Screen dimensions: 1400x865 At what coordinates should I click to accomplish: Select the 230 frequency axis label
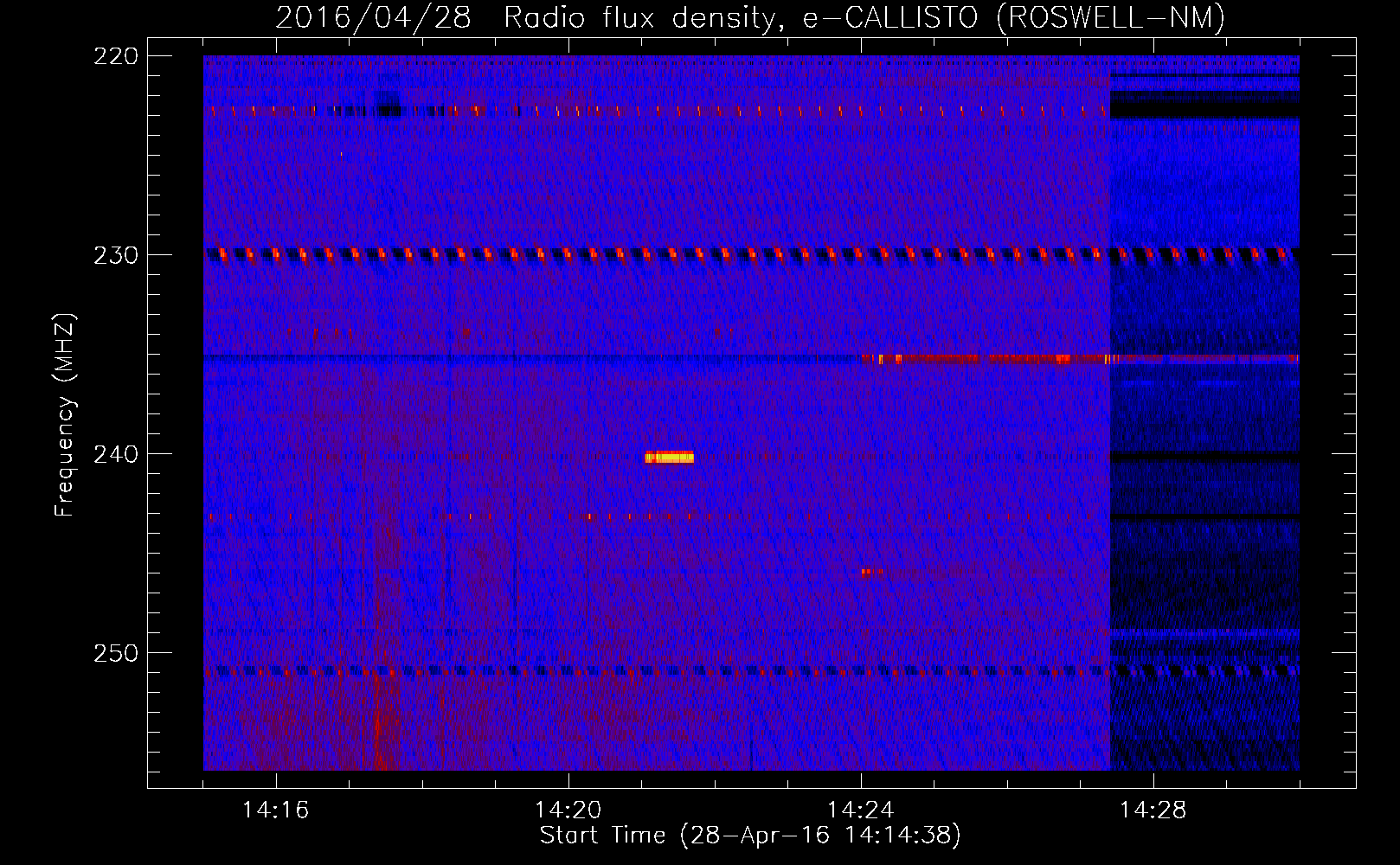click(x=115, y=255)
